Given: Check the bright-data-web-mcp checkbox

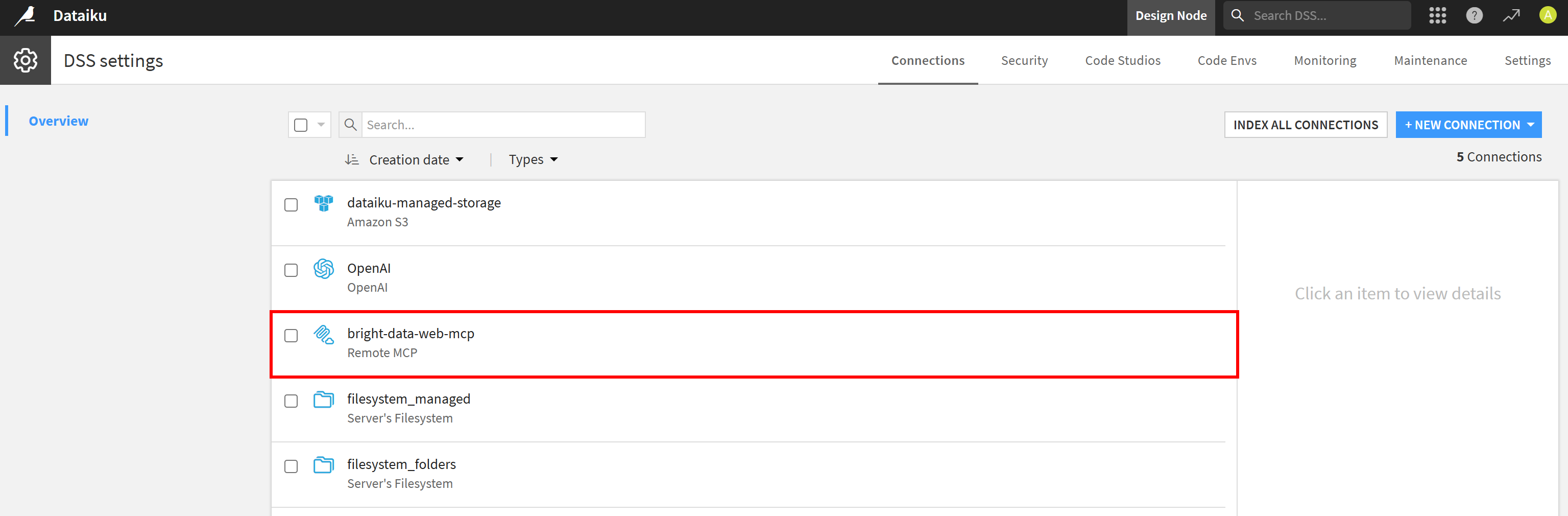Looking at the screenshot, I should pyautogui.click(x=291, y=336).
